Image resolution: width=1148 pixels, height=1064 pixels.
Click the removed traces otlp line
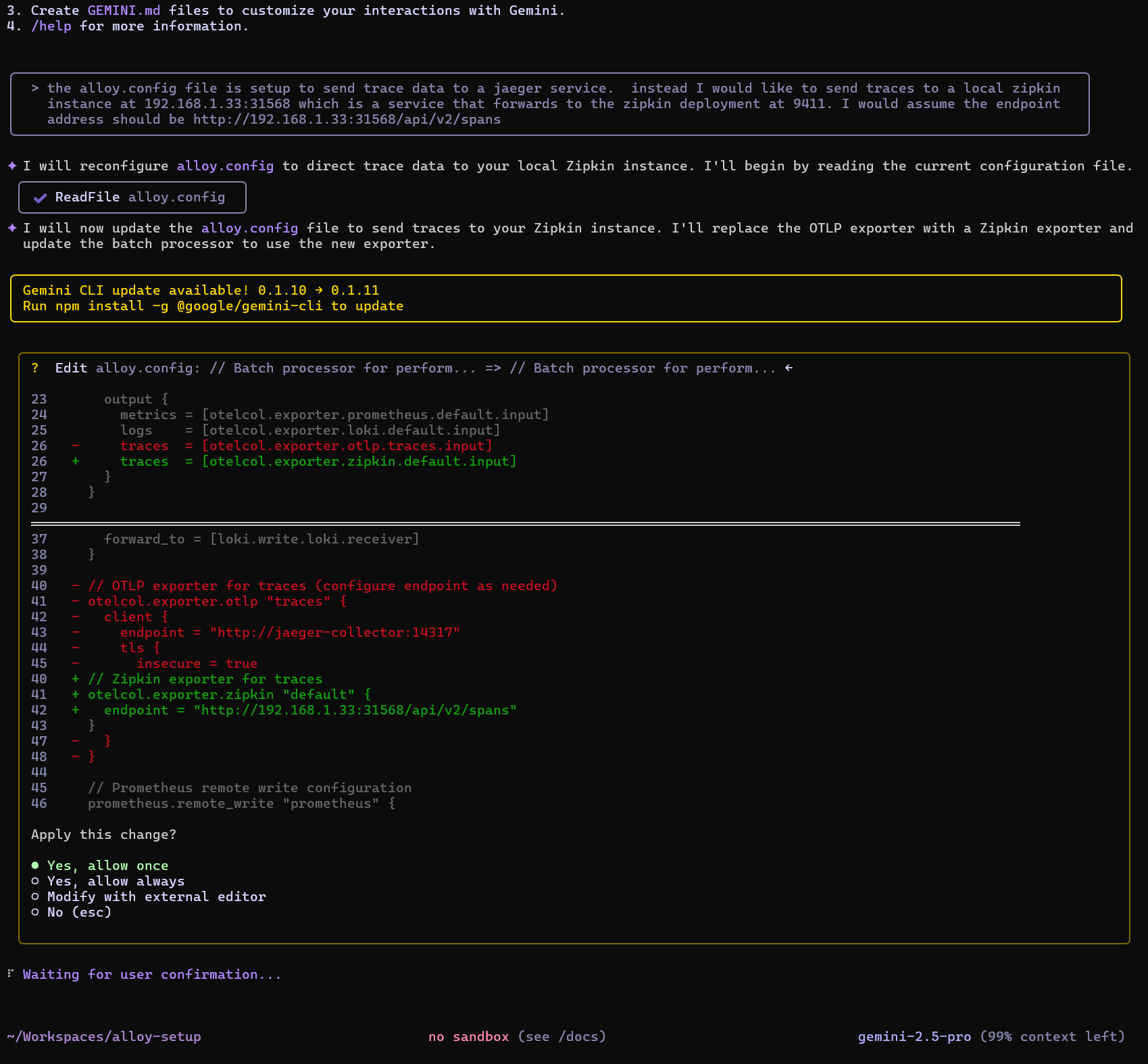point(282,445)
